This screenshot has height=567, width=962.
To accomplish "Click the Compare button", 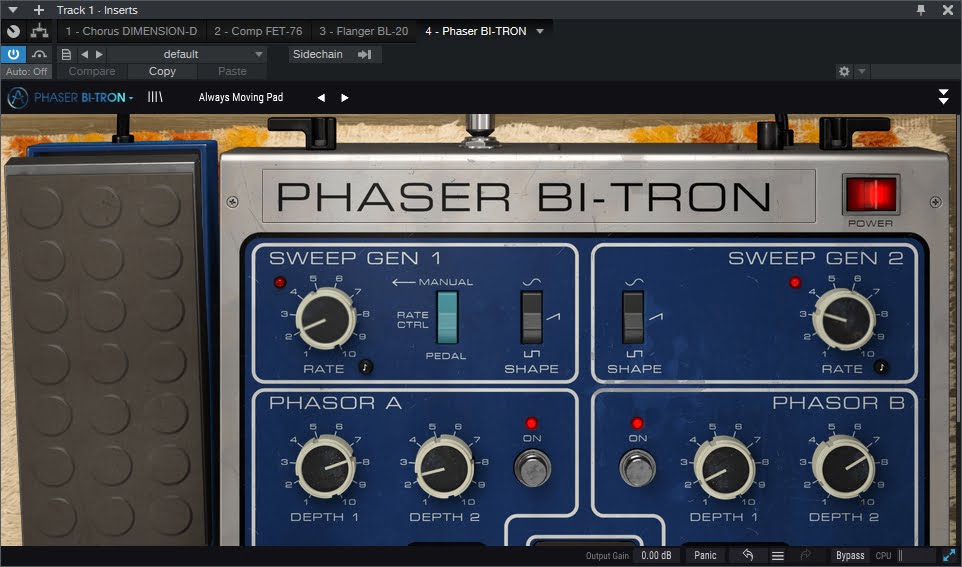I will 92,71.
